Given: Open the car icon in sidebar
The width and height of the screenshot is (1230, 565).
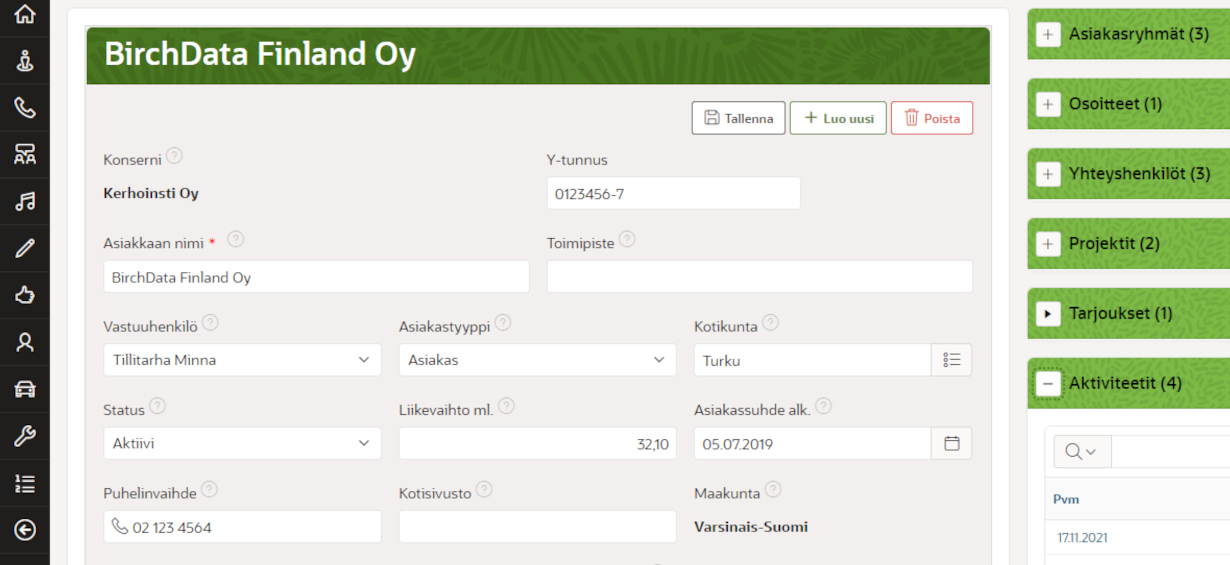Looking at the screenshot, I should 25,389.
